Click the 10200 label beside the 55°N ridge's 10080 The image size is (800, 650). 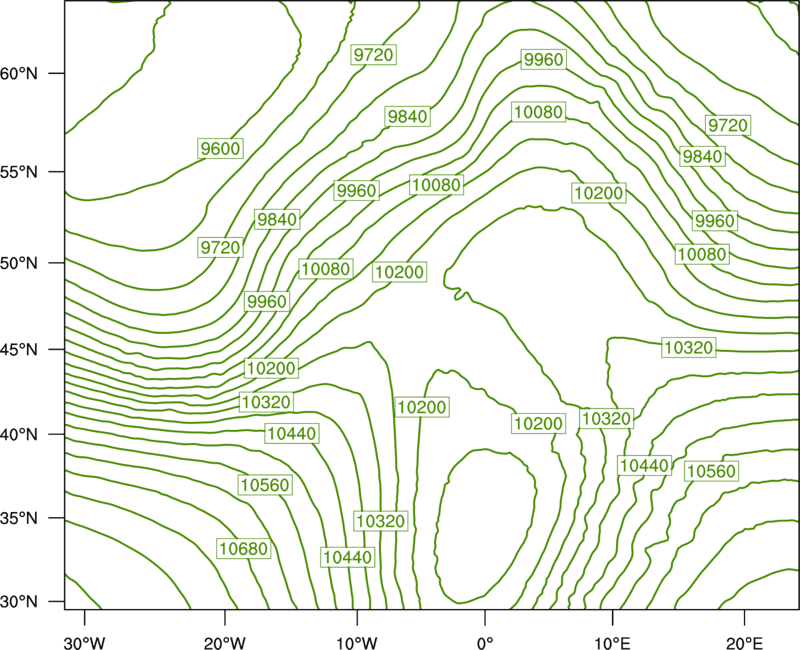(599, 193)
